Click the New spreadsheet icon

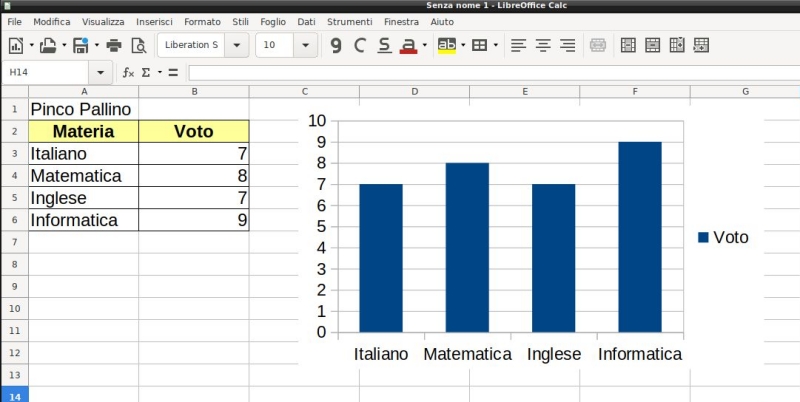point(16,45)
